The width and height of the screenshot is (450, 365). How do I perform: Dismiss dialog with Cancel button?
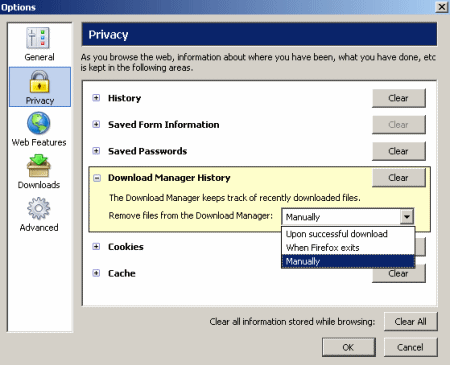click(411, 347)
